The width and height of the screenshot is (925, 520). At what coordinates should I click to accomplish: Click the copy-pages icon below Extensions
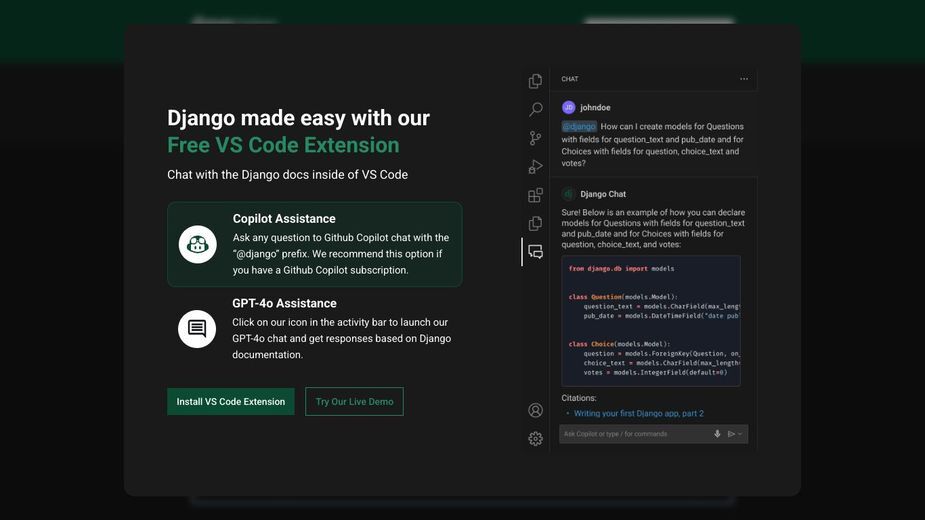(x=535, y=223)
